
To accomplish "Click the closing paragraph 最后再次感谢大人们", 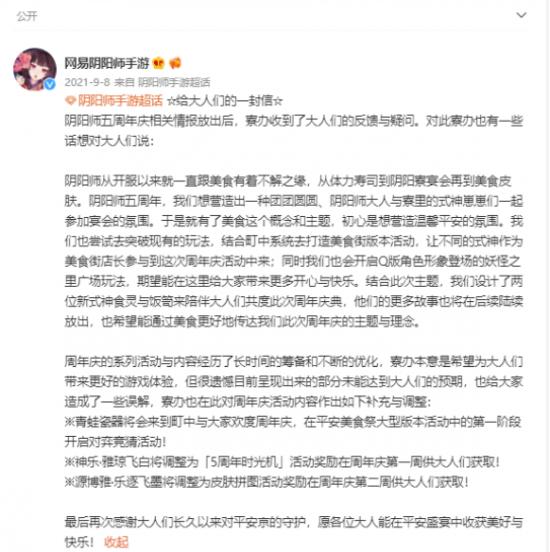I will (x=294, y=532).
